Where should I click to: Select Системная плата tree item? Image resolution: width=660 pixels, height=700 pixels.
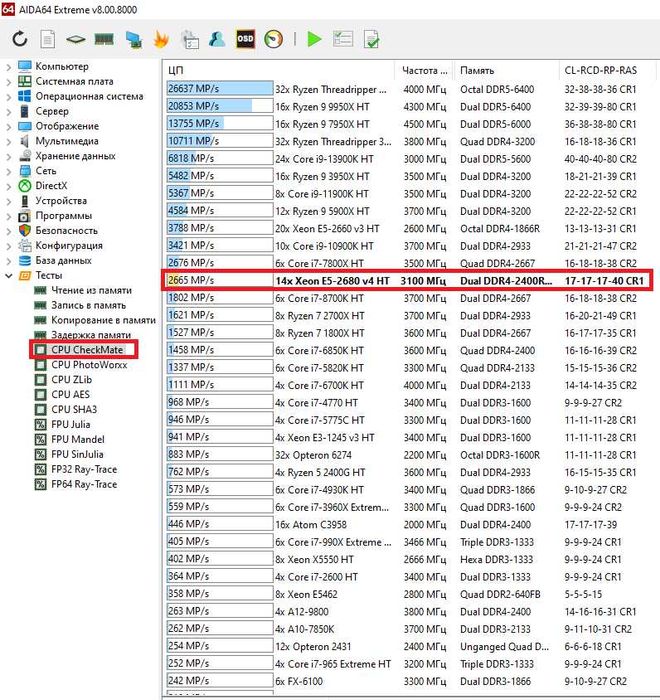(x=74, y=81)
